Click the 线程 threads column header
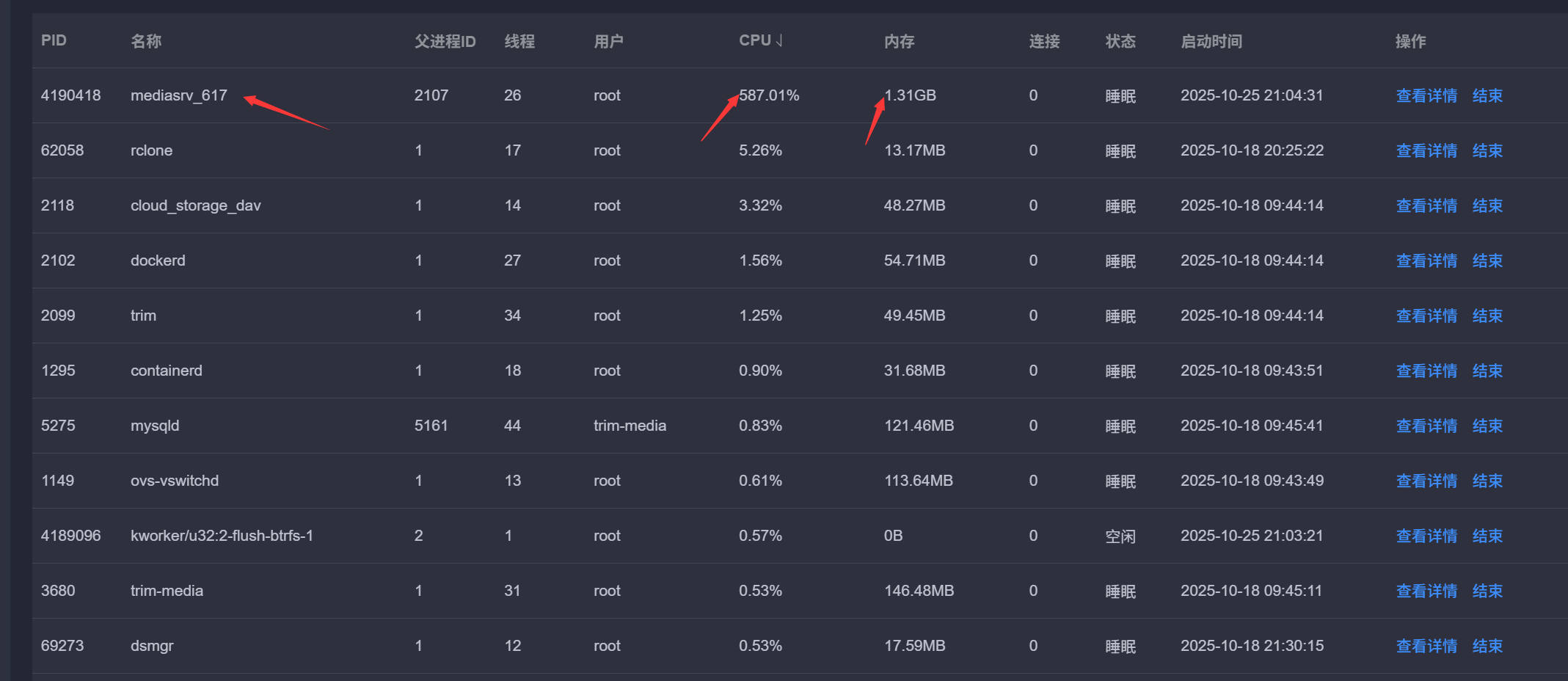The height and width of the screenshot is (681, 1568). [519, 42]
